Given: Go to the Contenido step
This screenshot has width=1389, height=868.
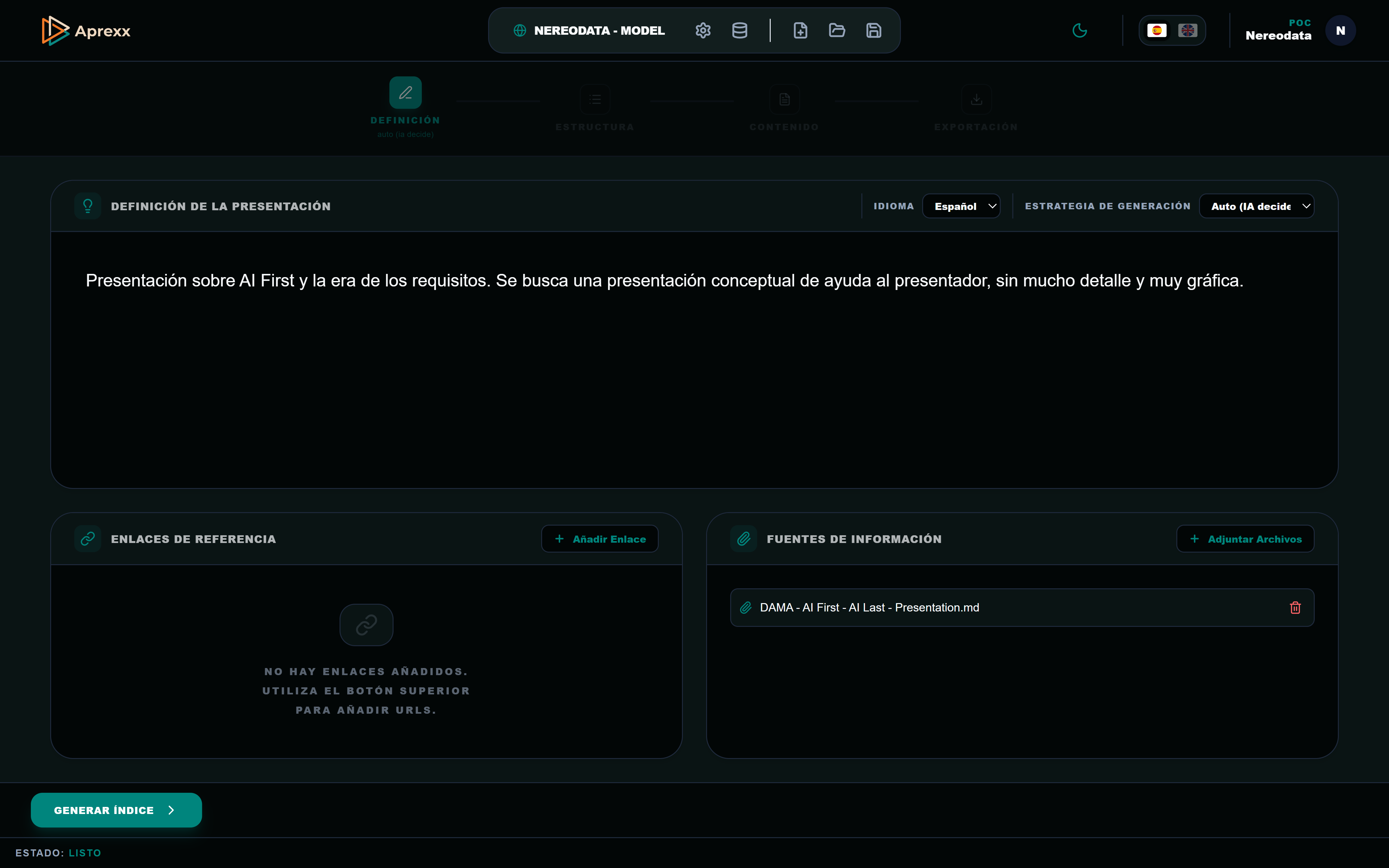Looking at the screenshot, I should pos(784,108).
